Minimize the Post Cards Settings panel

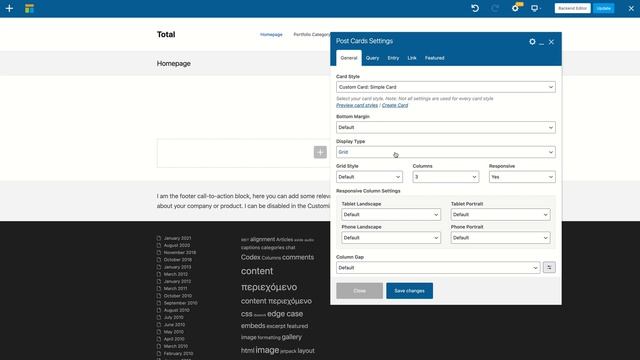point(542,42)
